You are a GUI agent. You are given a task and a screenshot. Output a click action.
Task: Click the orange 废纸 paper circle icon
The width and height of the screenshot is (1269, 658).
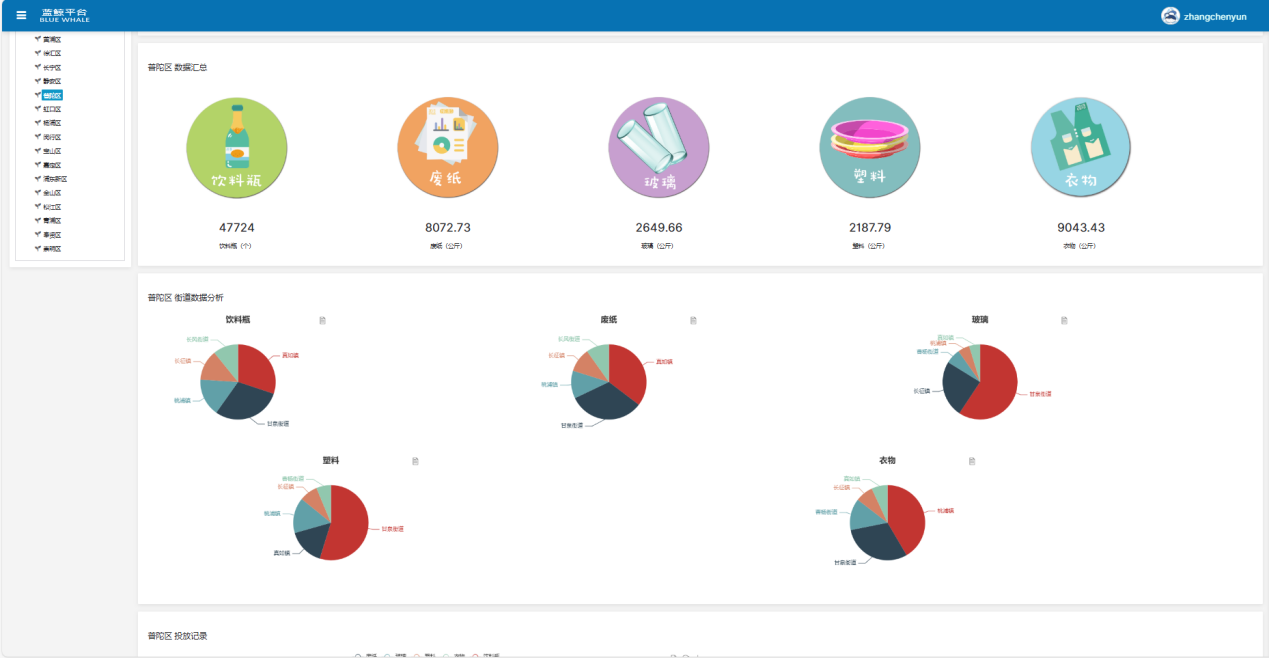[x=448, y=148]
